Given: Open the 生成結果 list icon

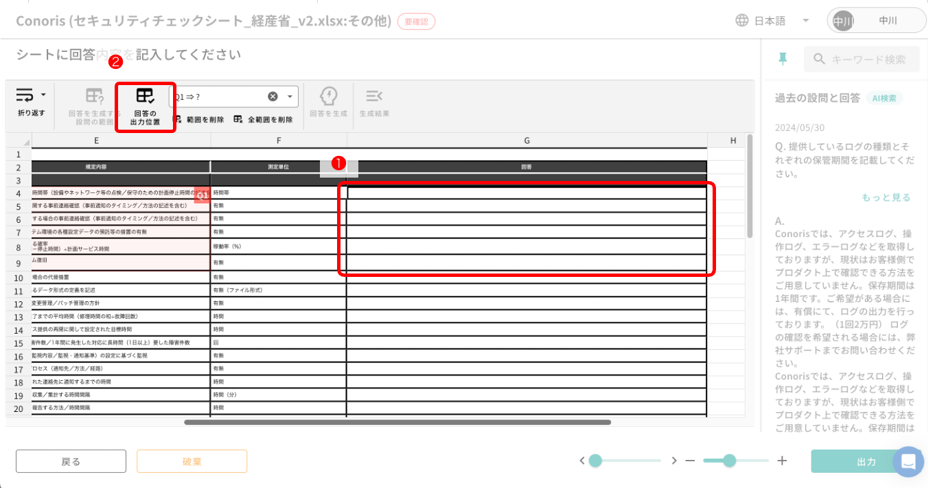Looking at the screenshot, I should click(374, 96).
